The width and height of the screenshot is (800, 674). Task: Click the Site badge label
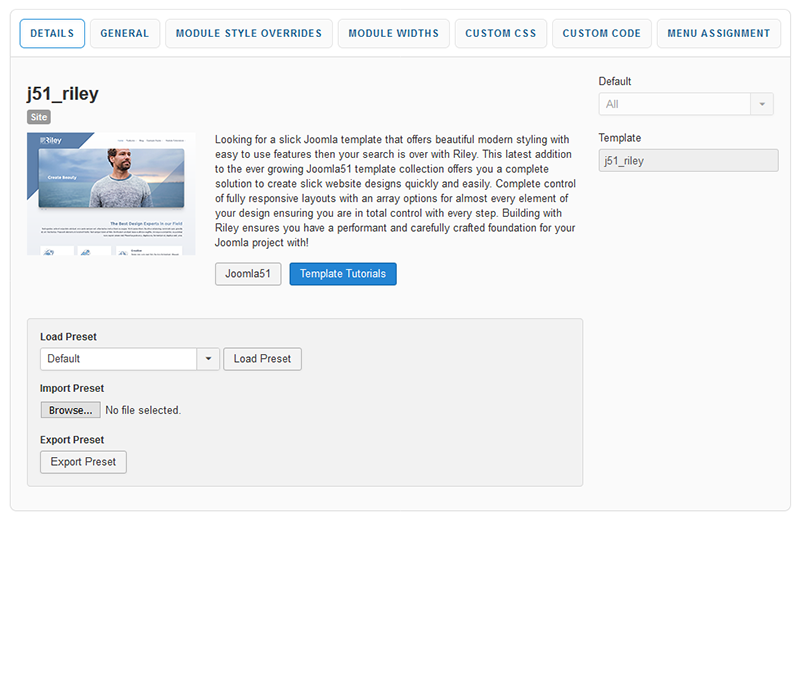39,117
